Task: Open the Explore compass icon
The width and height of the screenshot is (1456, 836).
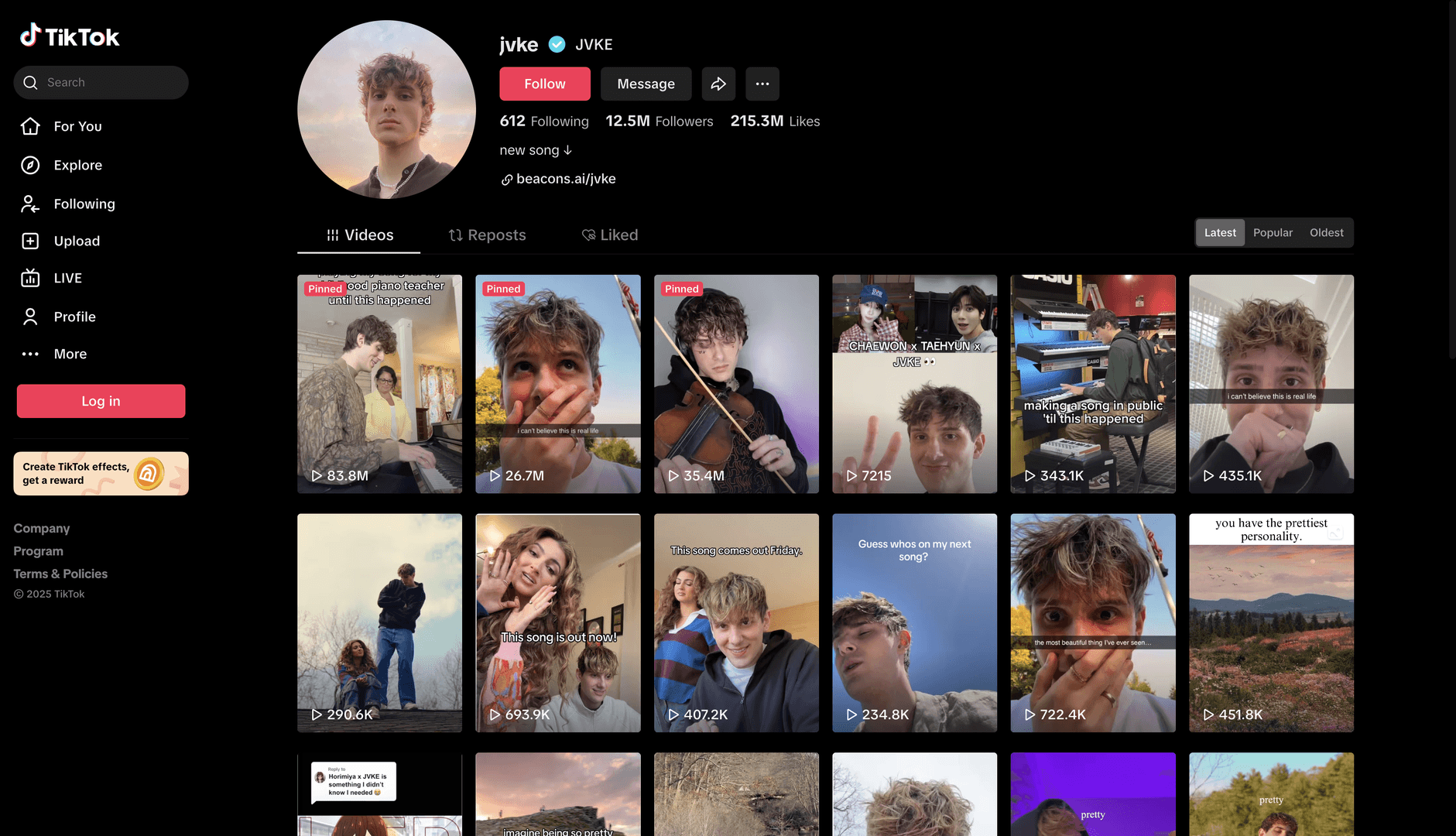Action: pos(30,165)
